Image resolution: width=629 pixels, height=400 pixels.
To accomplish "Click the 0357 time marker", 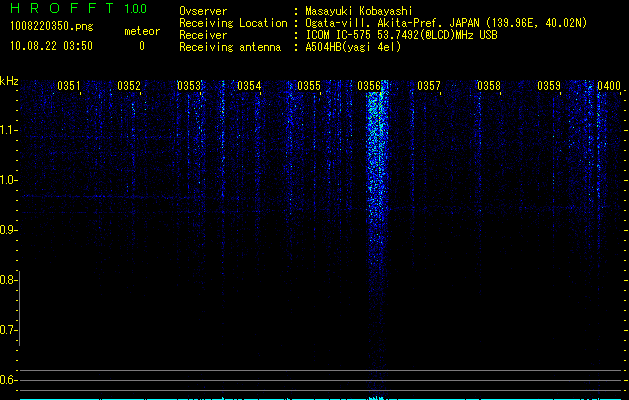I will click(429, 86).
